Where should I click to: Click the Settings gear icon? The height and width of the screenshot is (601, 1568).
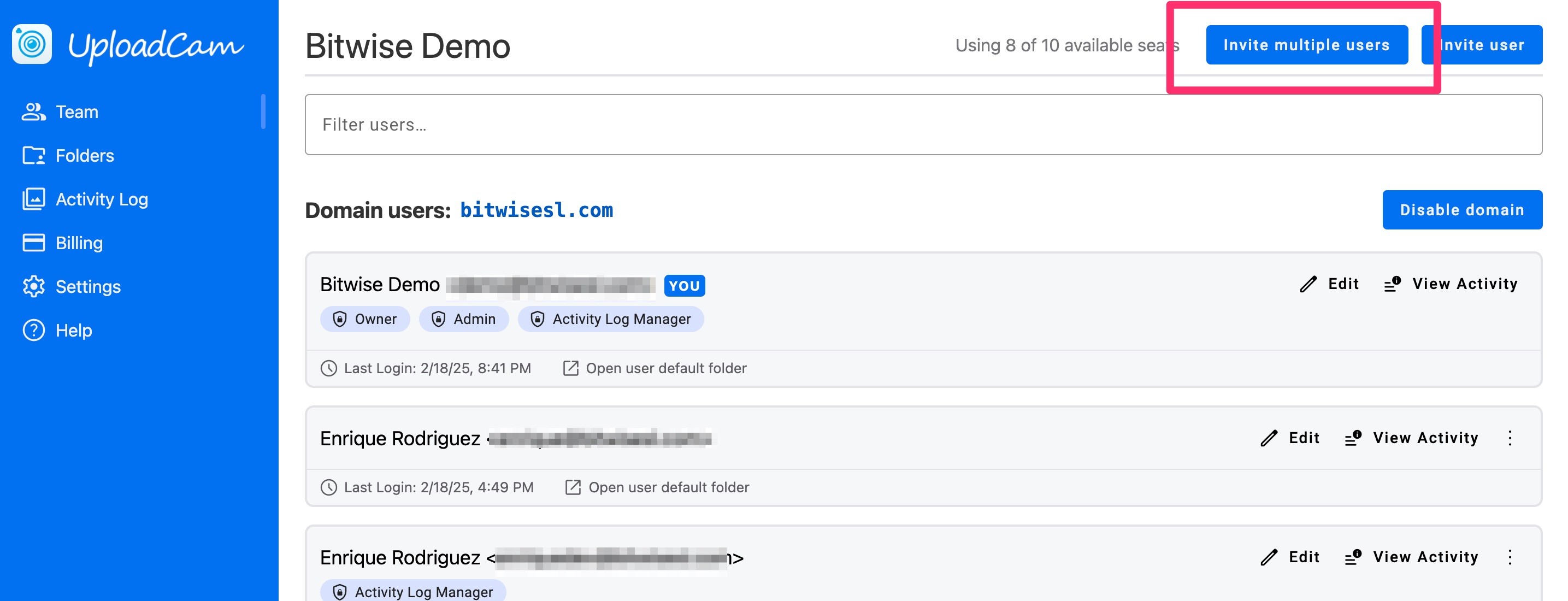(33, 287)
